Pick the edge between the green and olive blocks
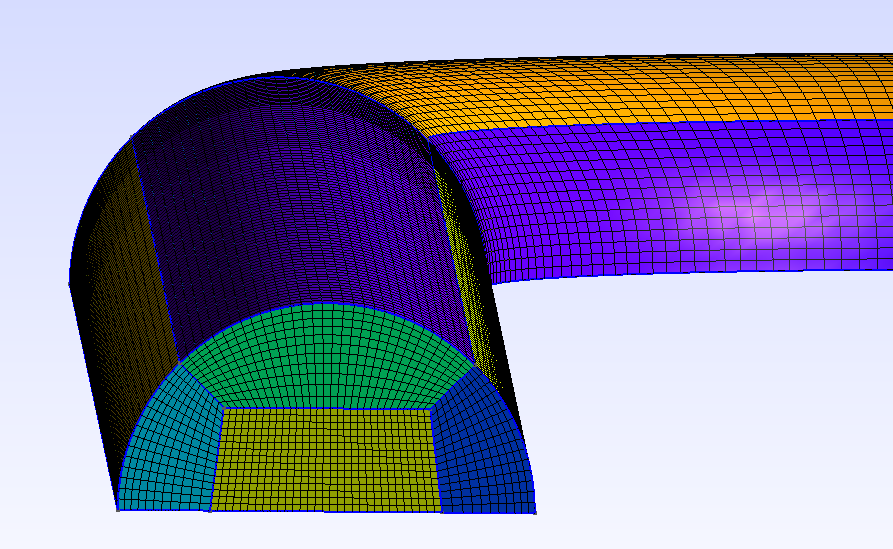This screenshot has height=549, width=893. click(x=327, y=408)
